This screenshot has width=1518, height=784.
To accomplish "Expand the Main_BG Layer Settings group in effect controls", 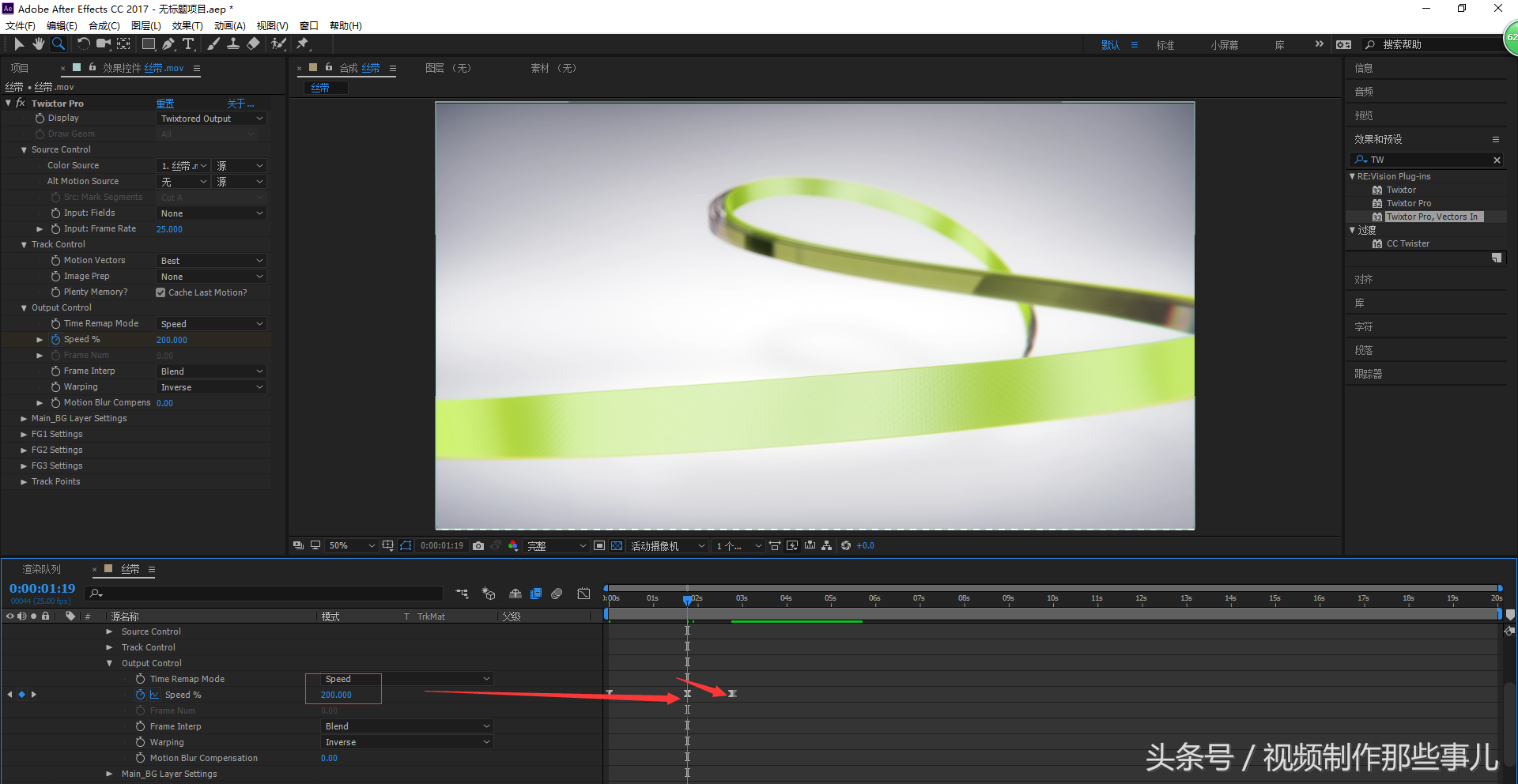I will click(24, 419).
